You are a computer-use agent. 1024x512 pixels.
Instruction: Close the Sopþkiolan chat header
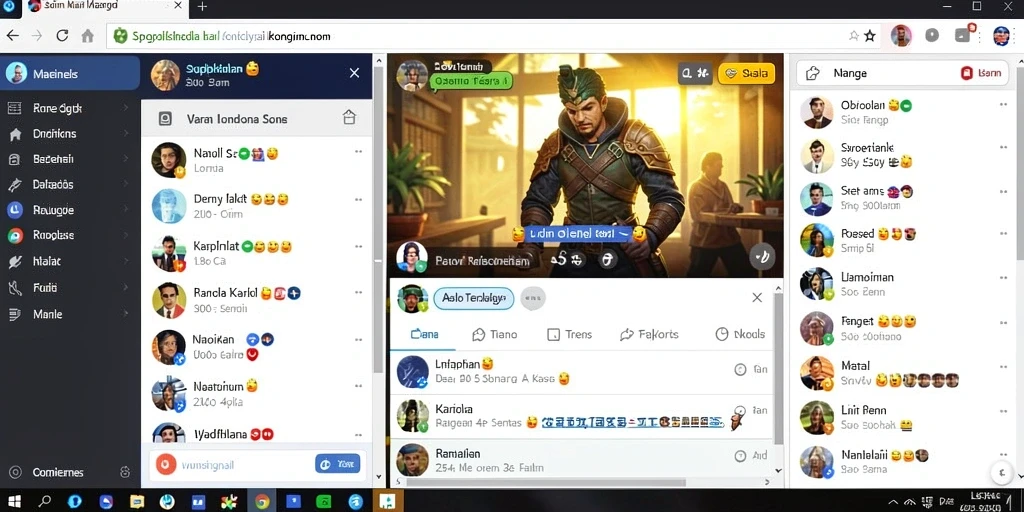[354, 73]
